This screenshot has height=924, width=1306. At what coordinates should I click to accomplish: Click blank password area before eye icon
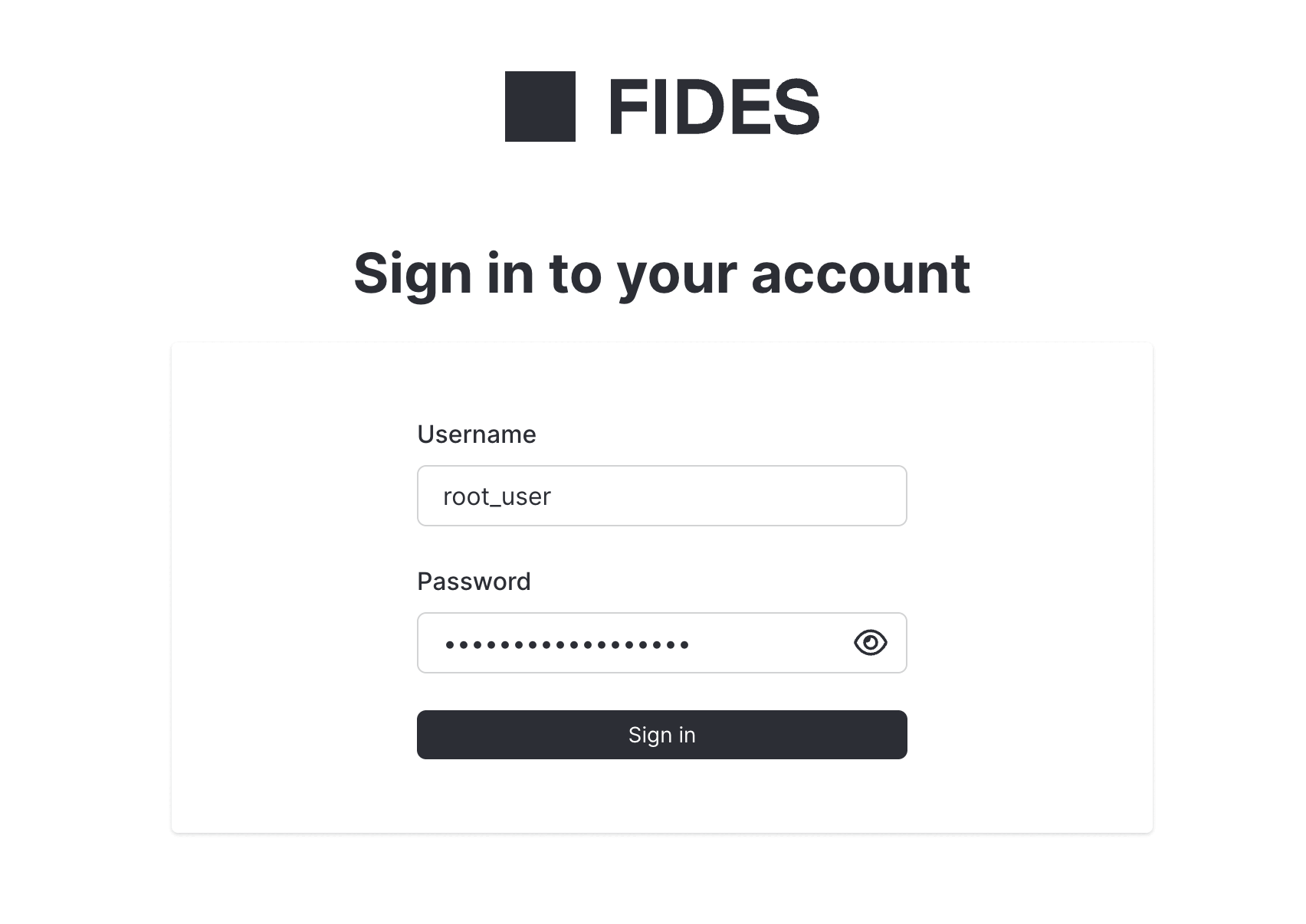(x=766, y=643)
